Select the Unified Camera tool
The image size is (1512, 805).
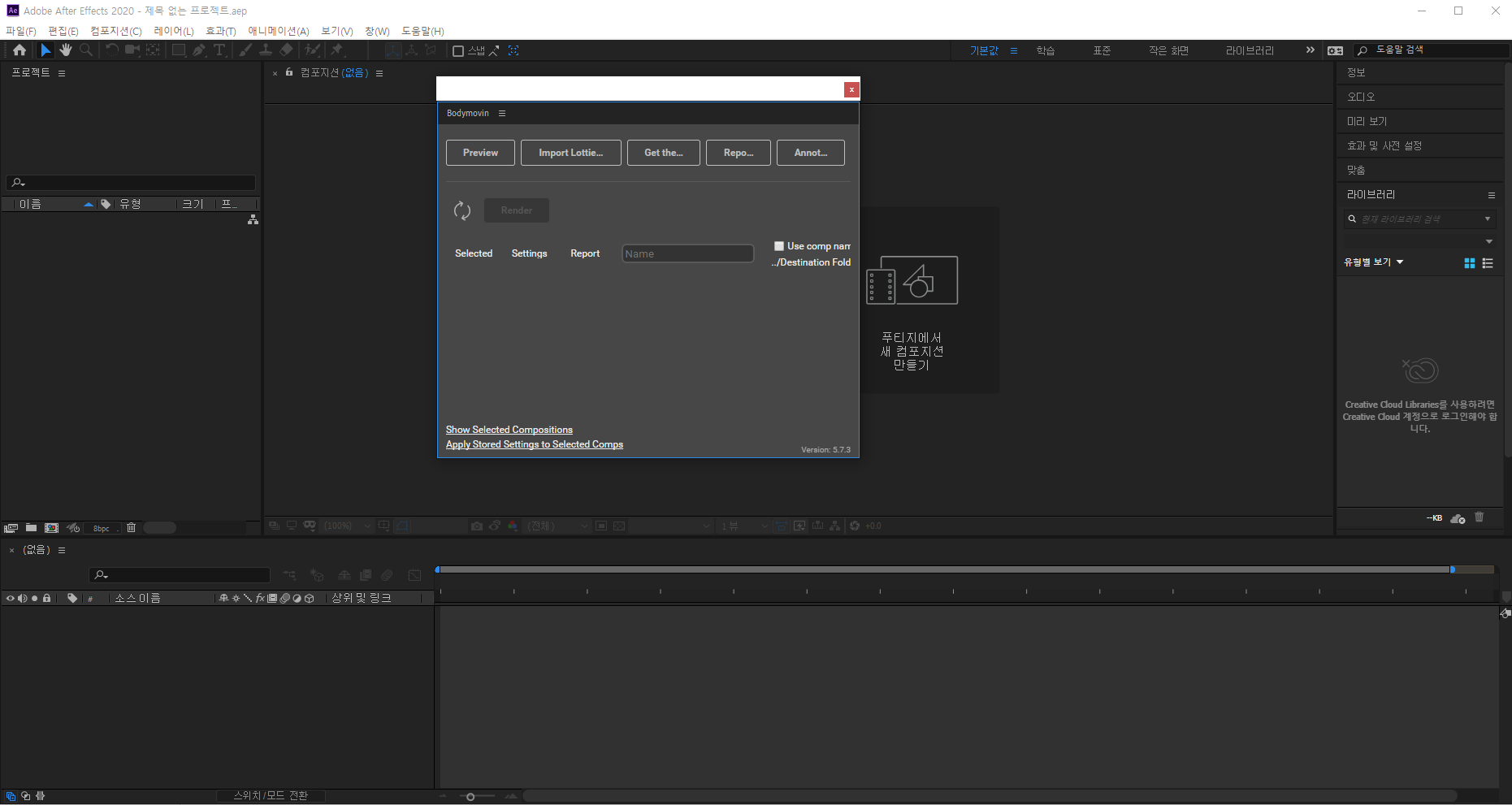point(132,50)
